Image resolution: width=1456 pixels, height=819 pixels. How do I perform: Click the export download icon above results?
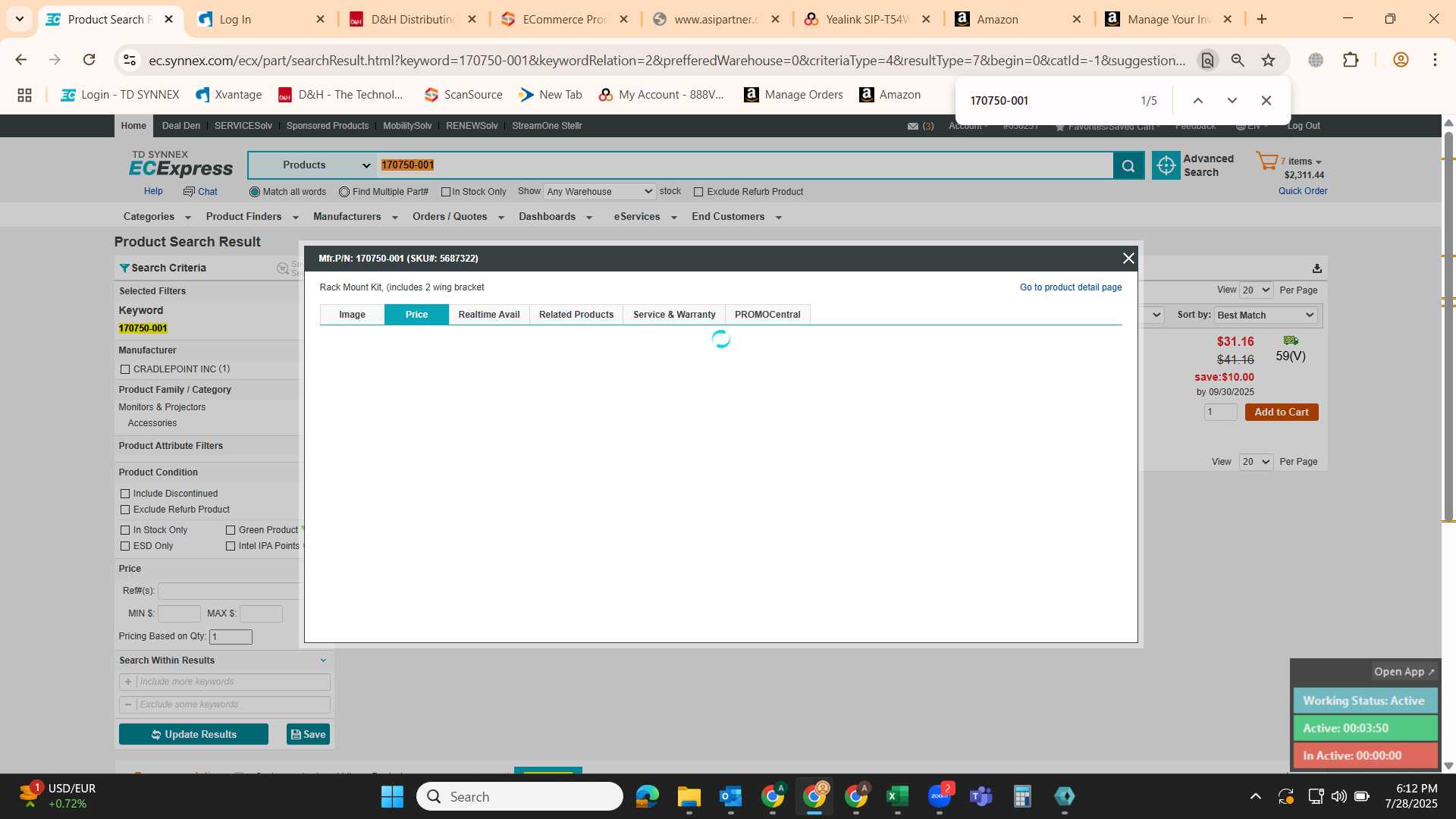coord(1317,268)
